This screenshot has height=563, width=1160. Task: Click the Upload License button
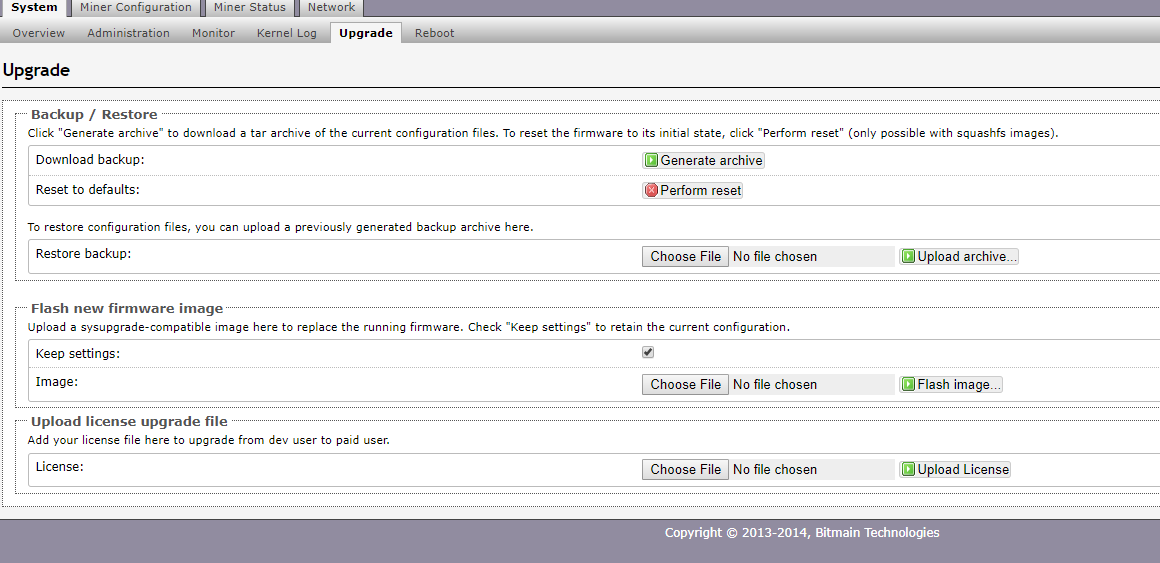coord(954,470)
